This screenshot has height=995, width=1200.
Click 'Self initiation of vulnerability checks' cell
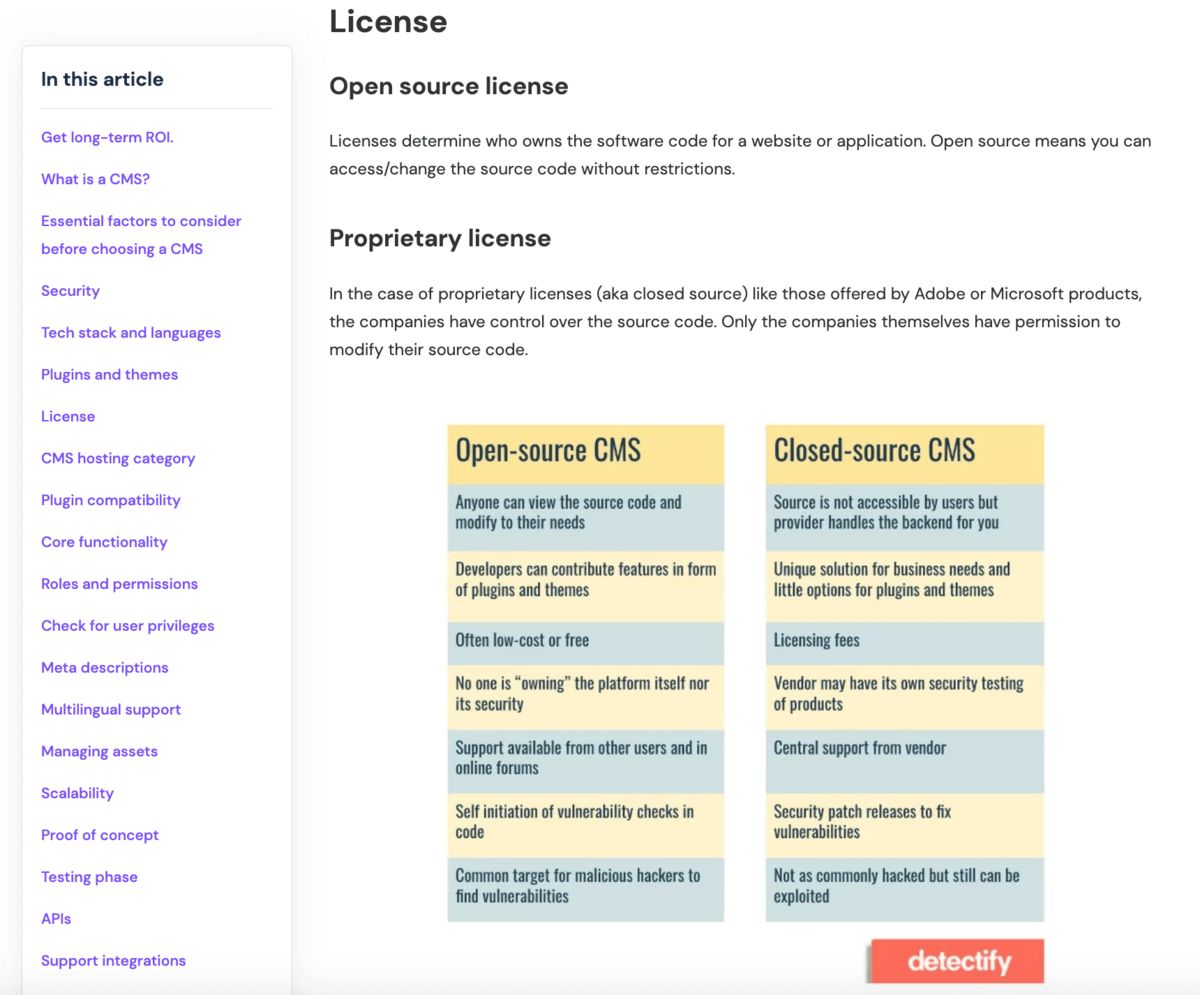tap(586, 824)
